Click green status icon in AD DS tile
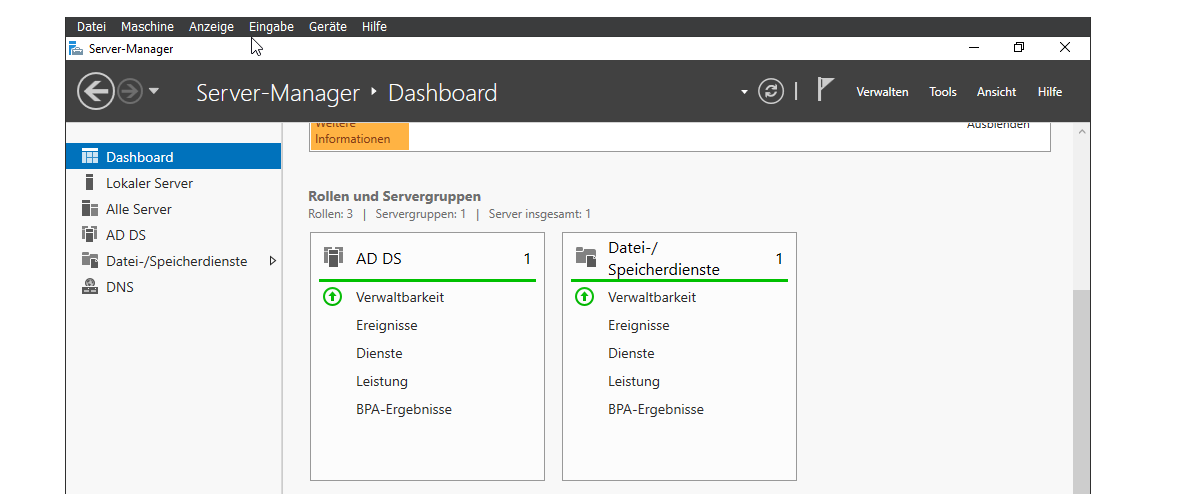Viewport: 1189px width, 494px height. (x=332, y=297)
